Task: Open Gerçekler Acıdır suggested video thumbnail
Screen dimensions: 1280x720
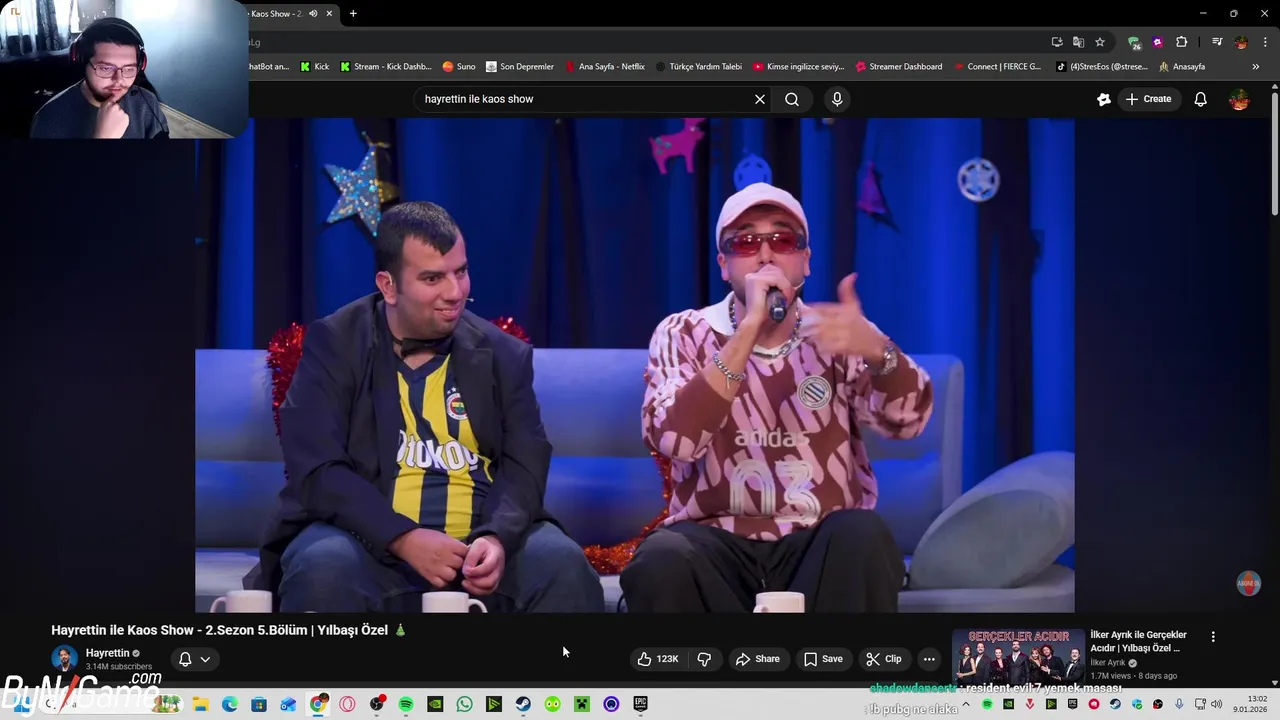Action: point(1018,656)
